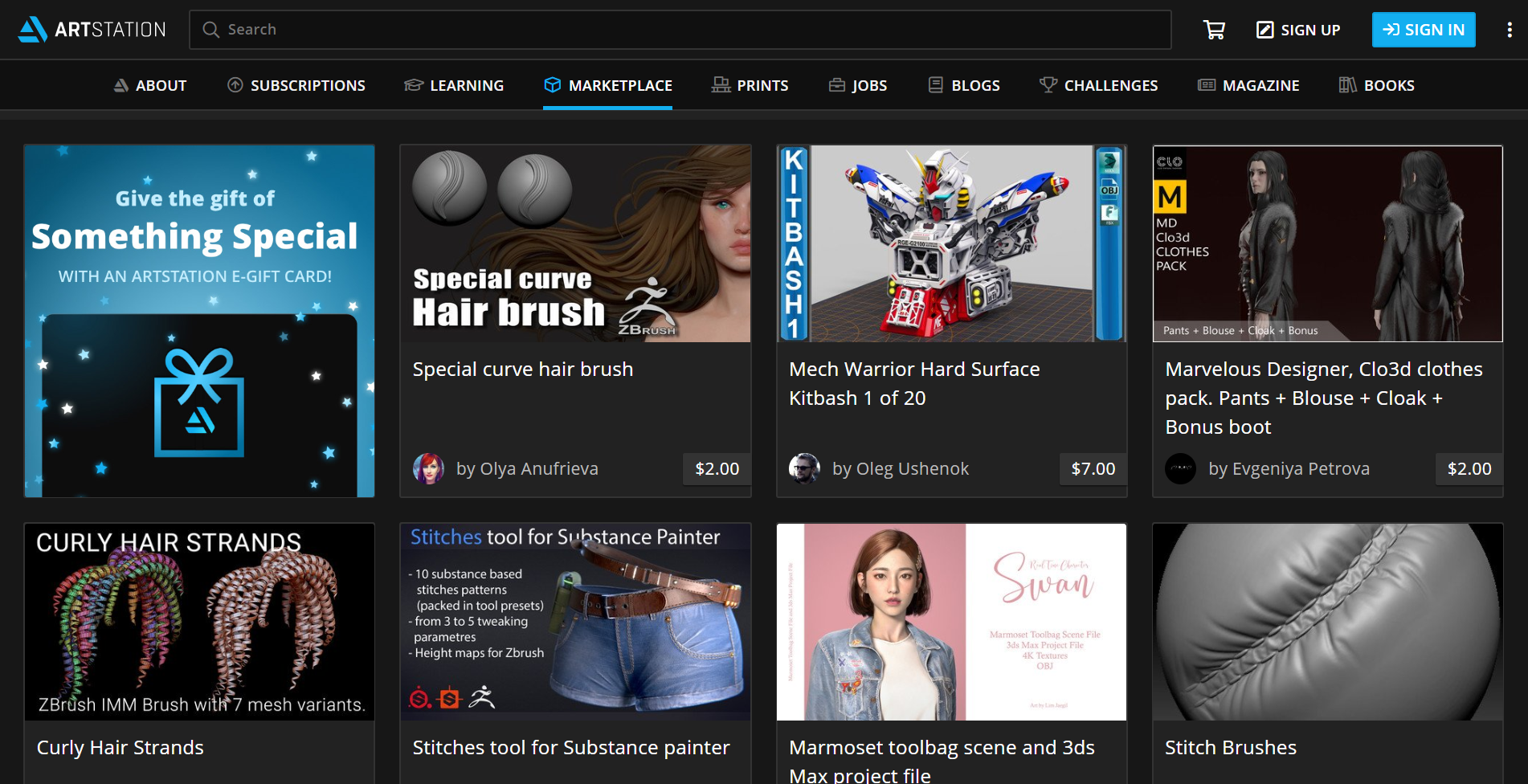Open the Magazine section
Viewport: 1528px width, 784px height.
click(x=1248, y=85)
